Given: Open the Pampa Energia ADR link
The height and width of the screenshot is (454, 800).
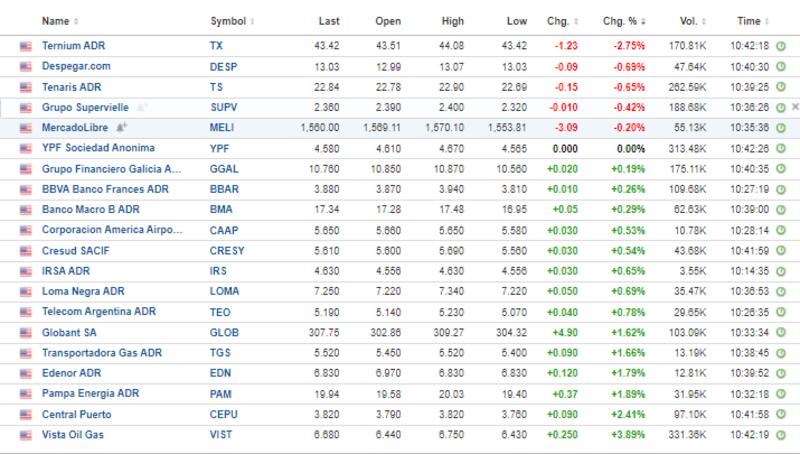Looking at the screenshot, I should tap(90, 394).
